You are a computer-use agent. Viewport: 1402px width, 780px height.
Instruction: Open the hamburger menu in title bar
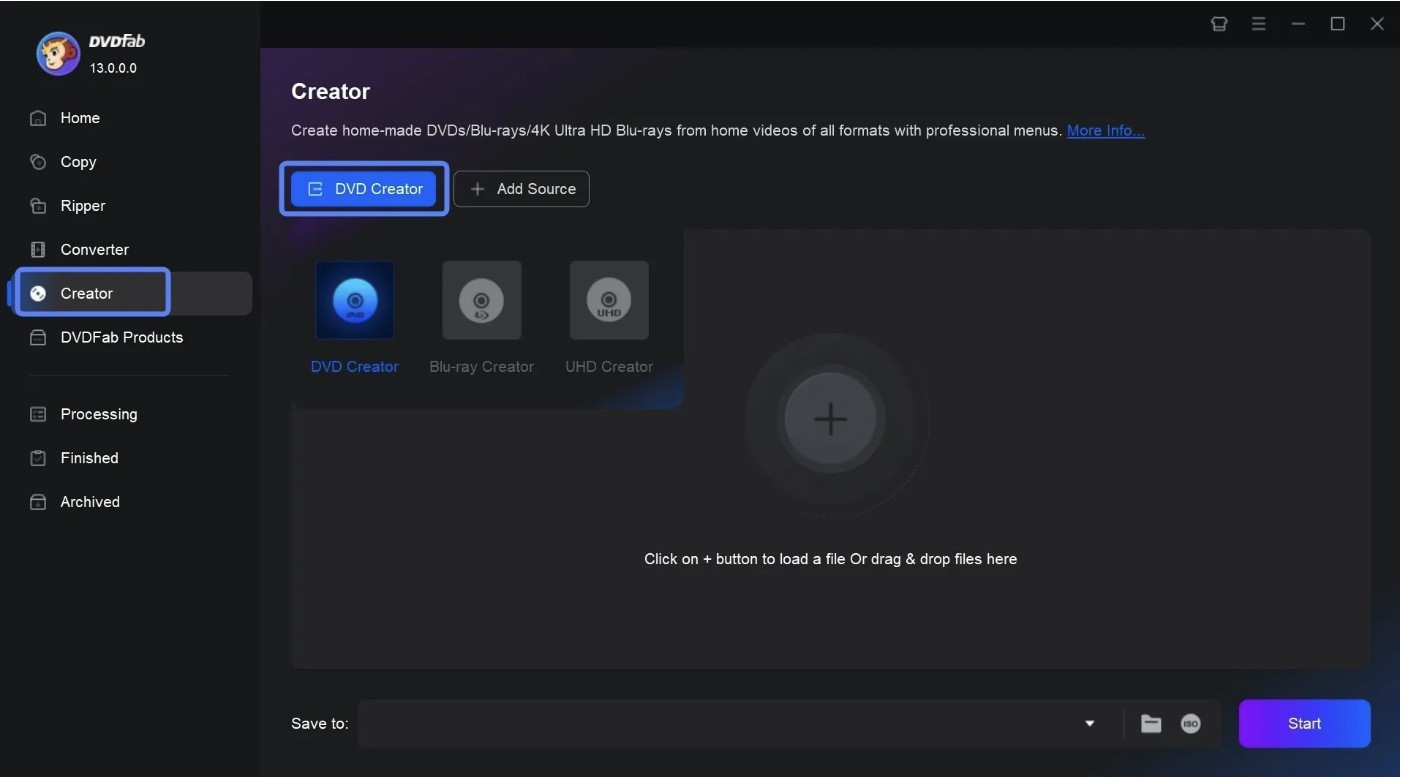coord(1259,24)
